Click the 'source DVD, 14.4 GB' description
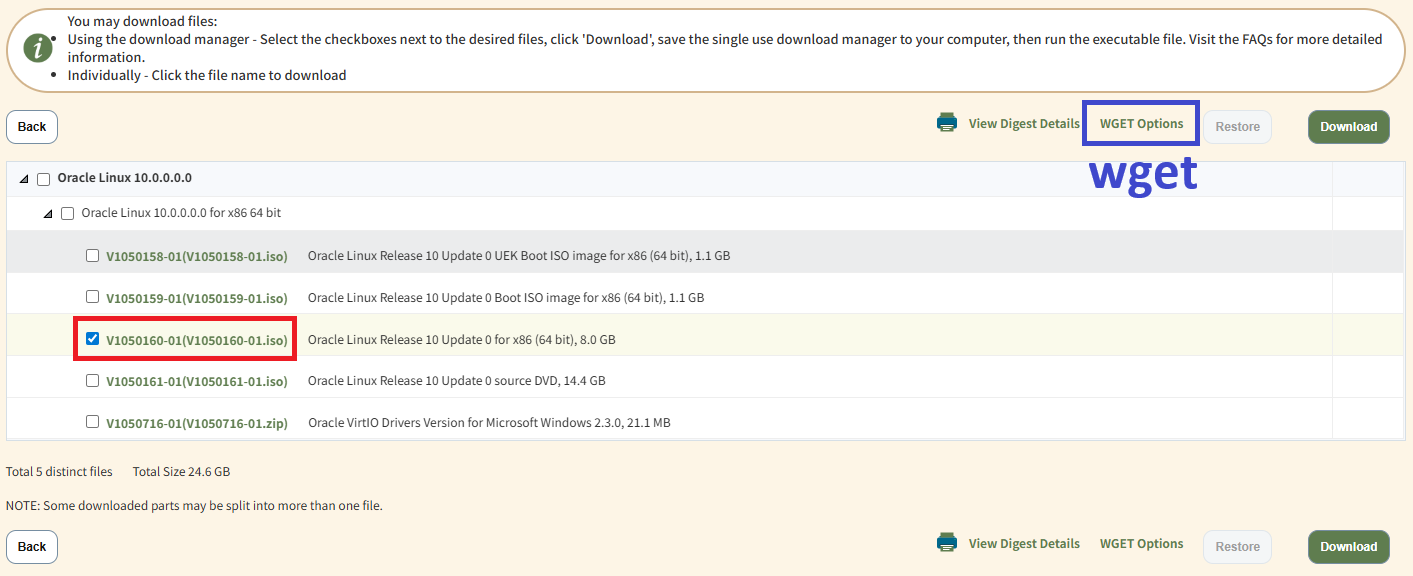This screenshot has height=576, width=1413. 457,381
